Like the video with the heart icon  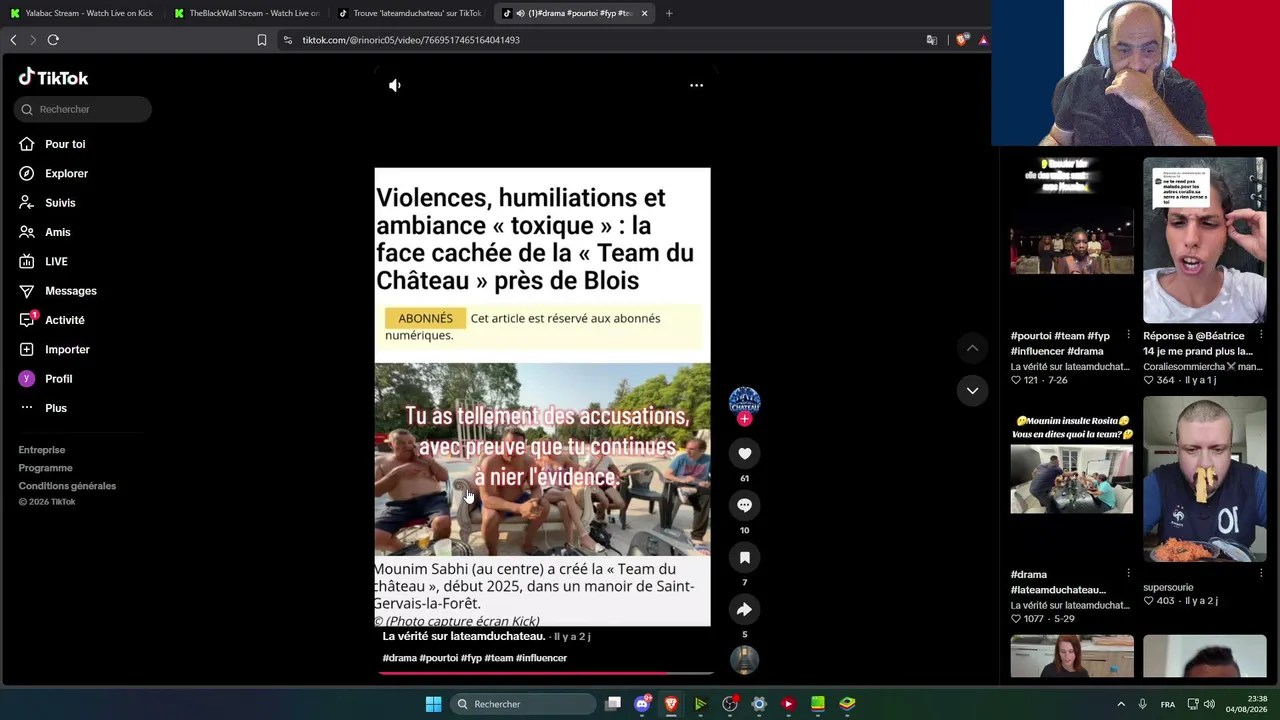(744, 453)
